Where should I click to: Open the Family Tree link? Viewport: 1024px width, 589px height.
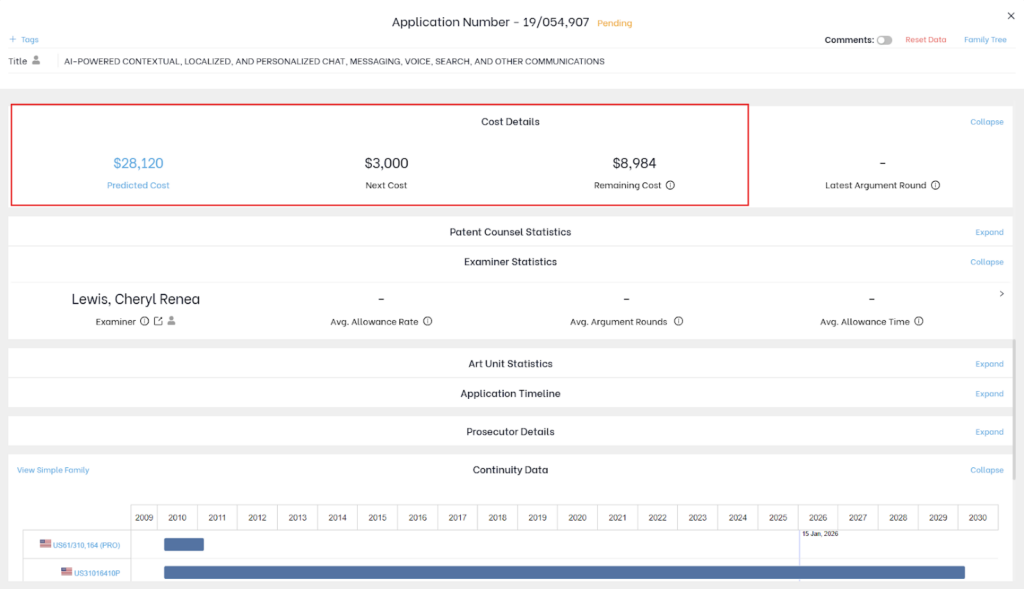(985, 40)
